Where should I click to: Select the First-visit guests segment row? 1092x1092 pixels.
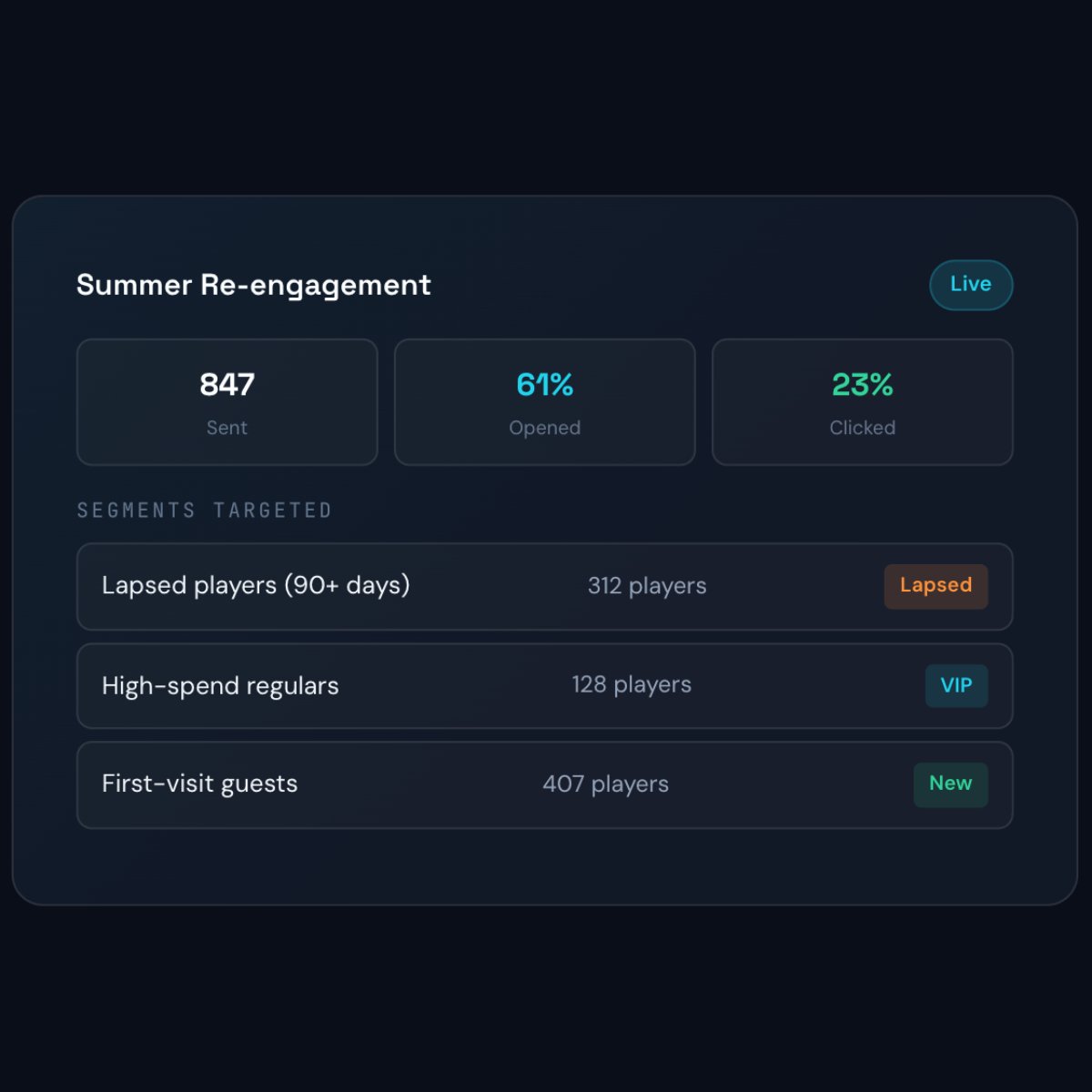(545, 785)
